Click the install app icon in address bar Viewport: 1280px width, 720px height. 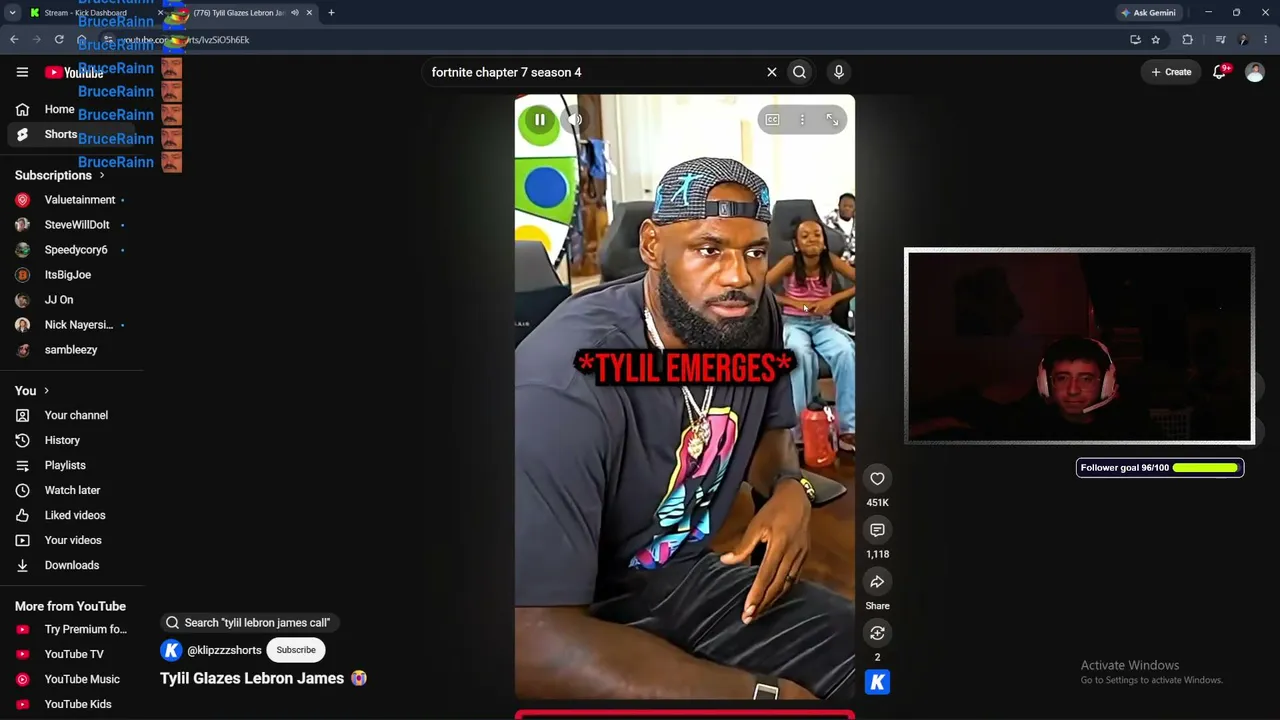coord(1135,40)
